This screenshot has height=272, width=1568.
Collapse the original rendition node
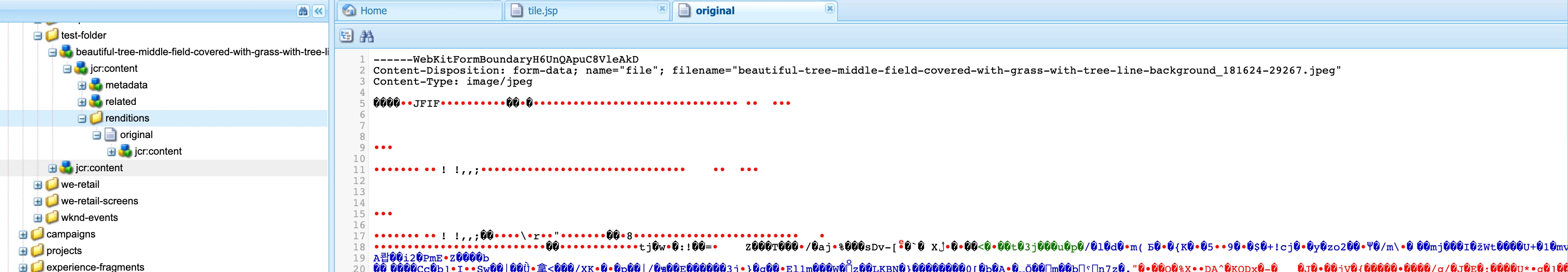pyautogui.click(x=96, y=135)
